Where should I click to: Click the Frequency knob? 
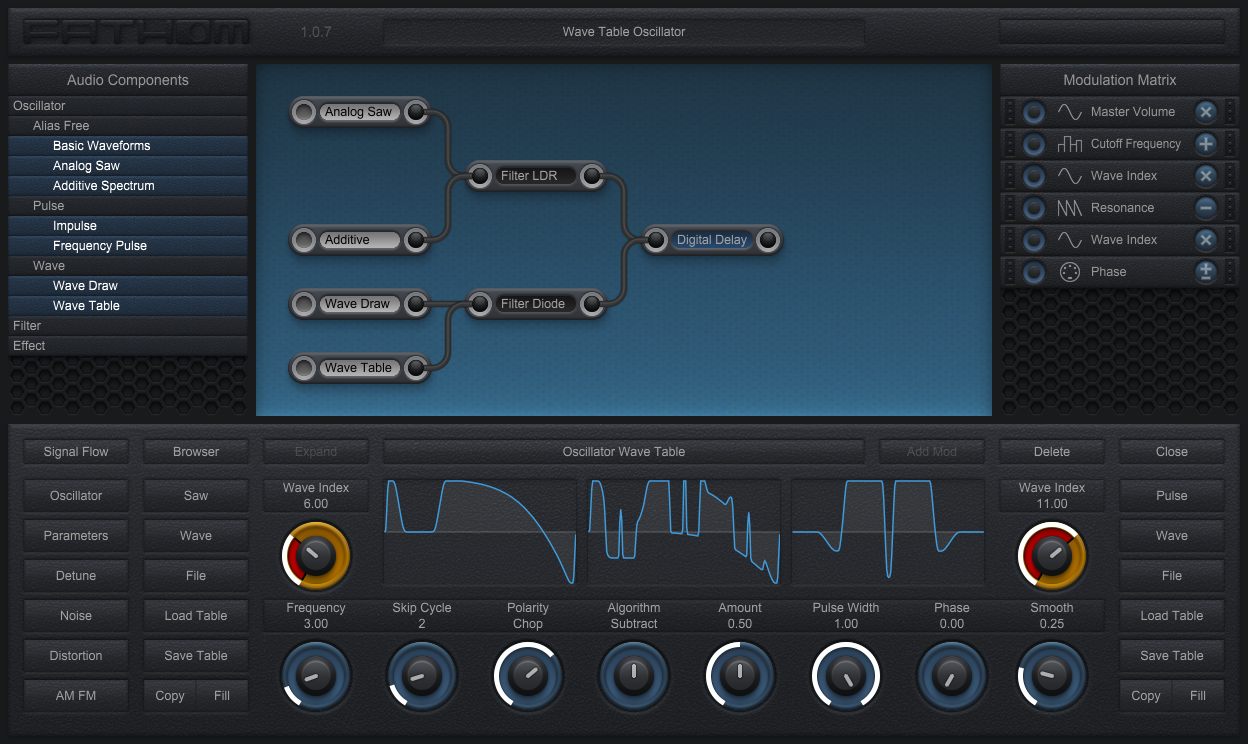[316, 675]
